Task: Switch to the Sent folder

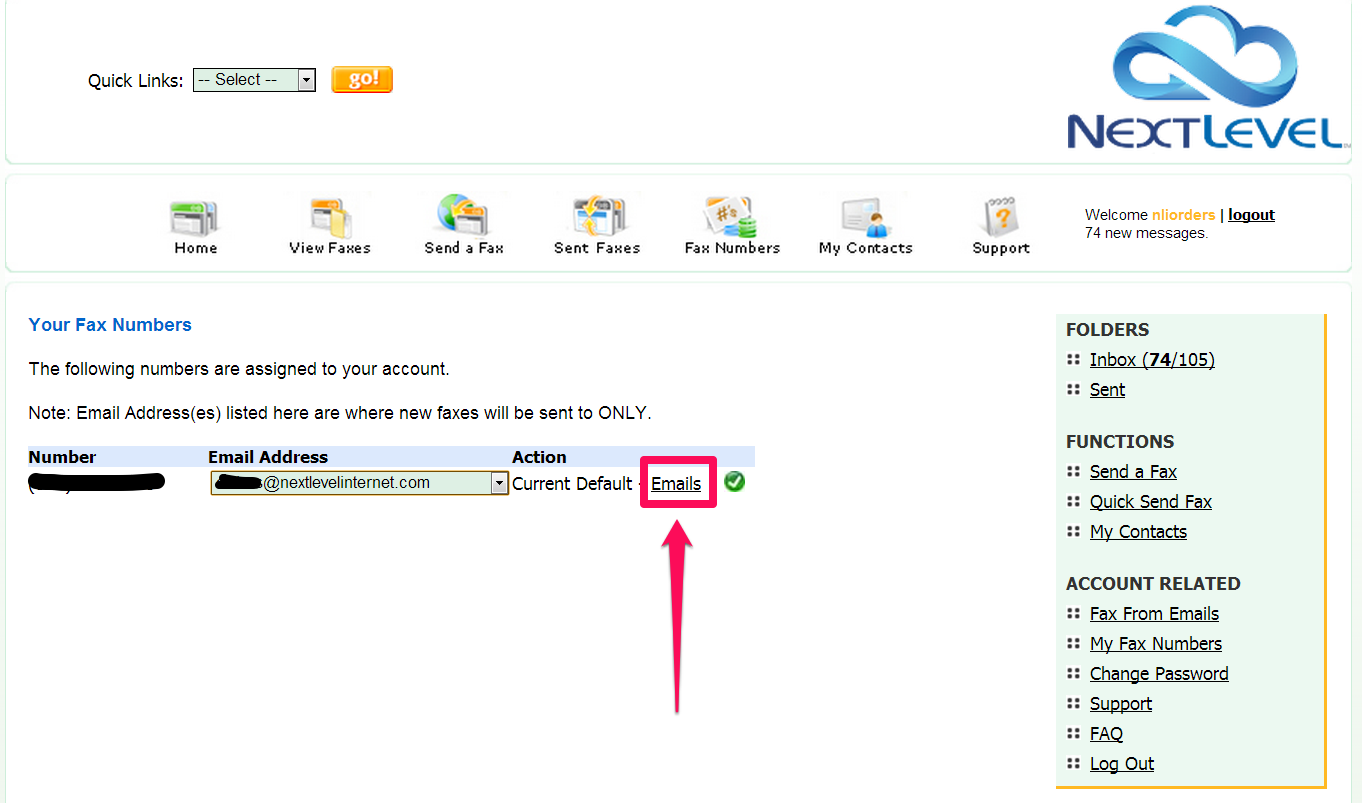Action: click(x=1107, y=389)
